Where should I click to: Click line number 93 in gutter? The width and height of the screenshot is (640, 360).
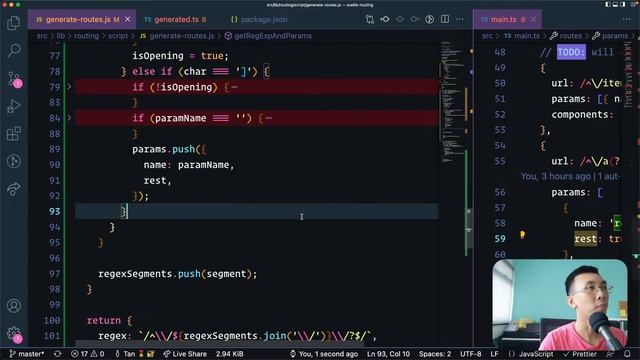click(54, 211)
